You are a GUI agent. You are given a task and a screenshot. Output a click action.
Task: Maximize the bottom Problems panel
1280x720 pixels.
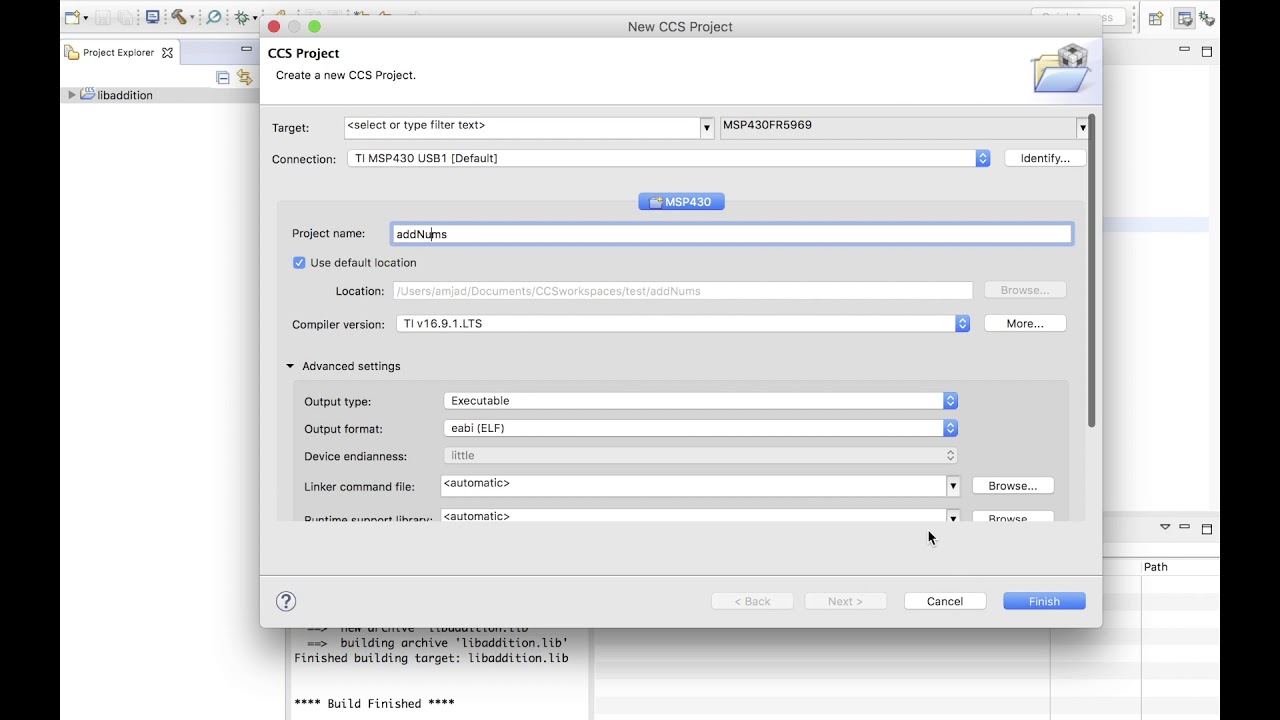pos(1207,528)
